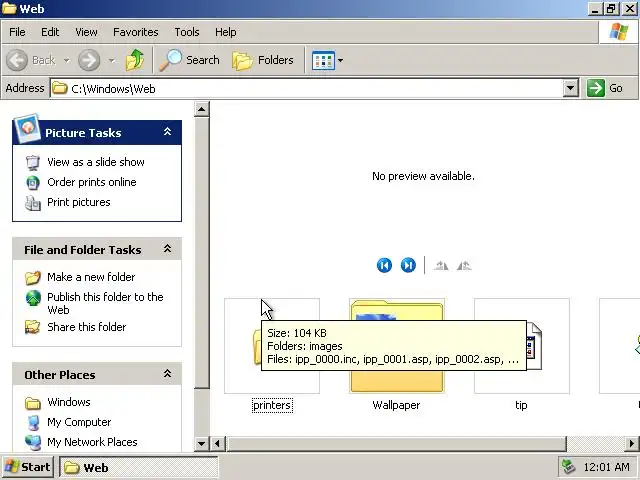The height and width of the screenshot is (480, 640).
Task: Click the Make a new folder icon
Action: click(x=33, y=278)
